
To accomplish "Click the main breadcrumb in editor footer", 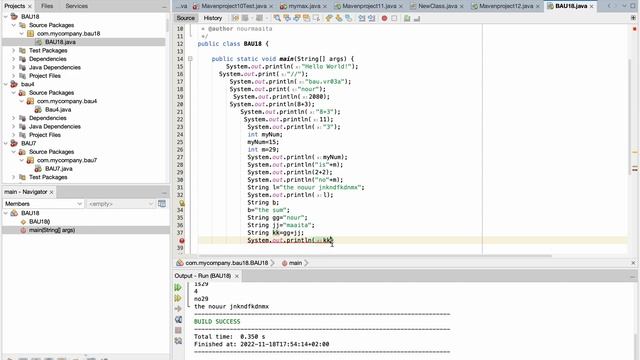I will coord(295,263).
